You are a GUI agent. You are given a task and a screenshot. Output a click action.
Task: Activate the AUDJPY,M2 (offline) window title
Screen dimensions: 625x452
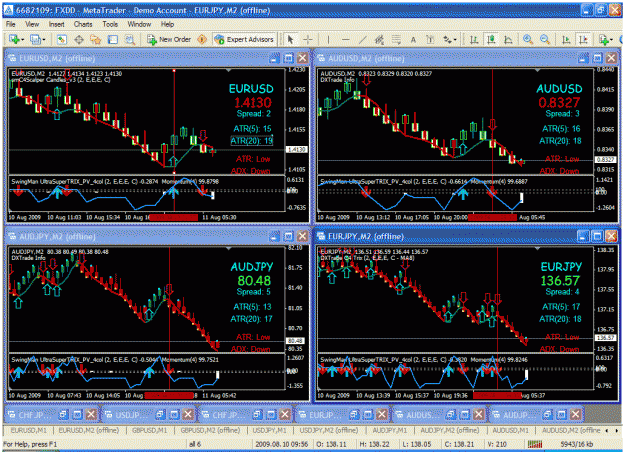[x=57, y=237]
